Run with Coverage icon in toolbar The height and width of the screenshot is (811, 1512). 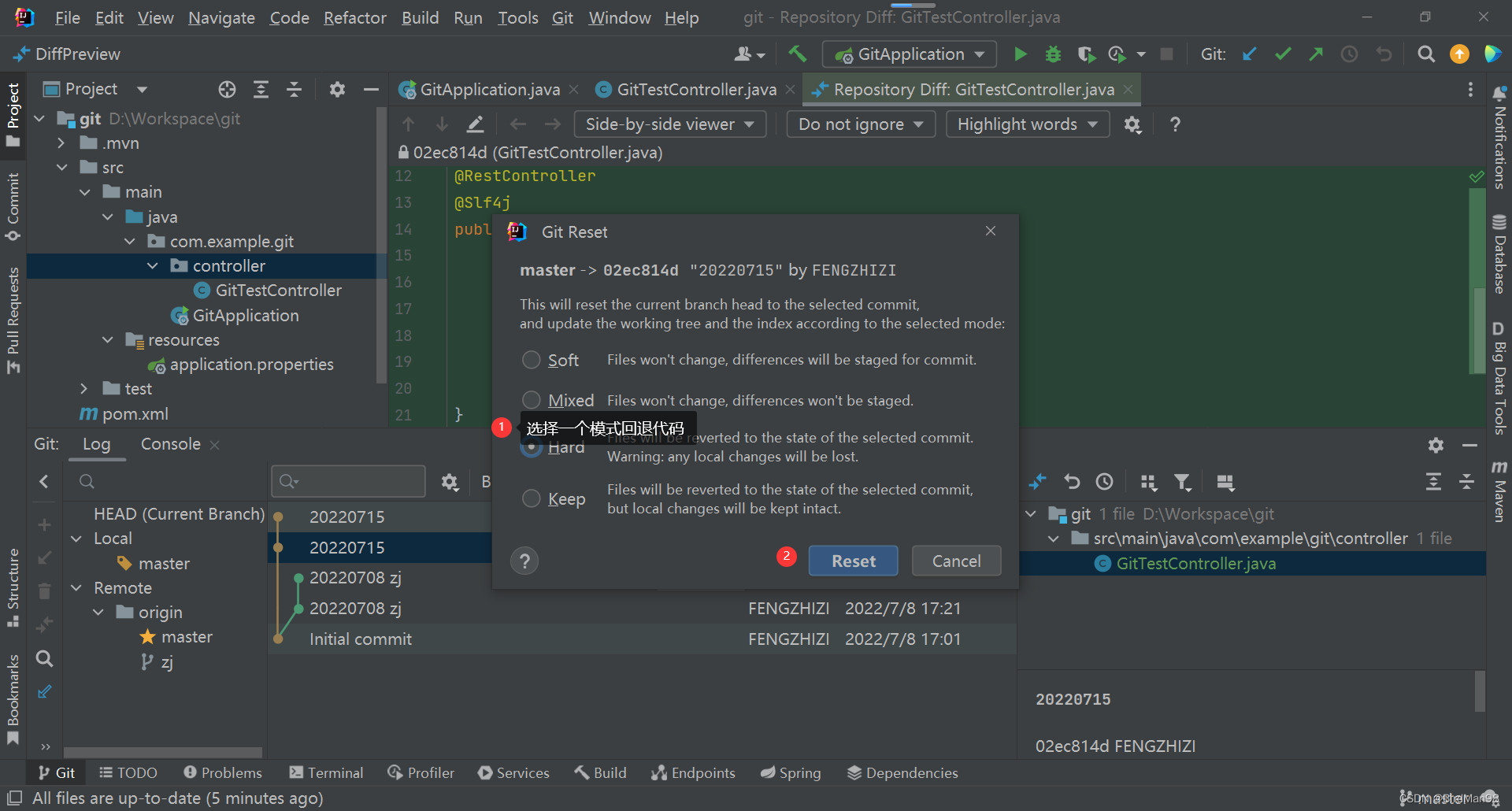(x=1086, y=54)
